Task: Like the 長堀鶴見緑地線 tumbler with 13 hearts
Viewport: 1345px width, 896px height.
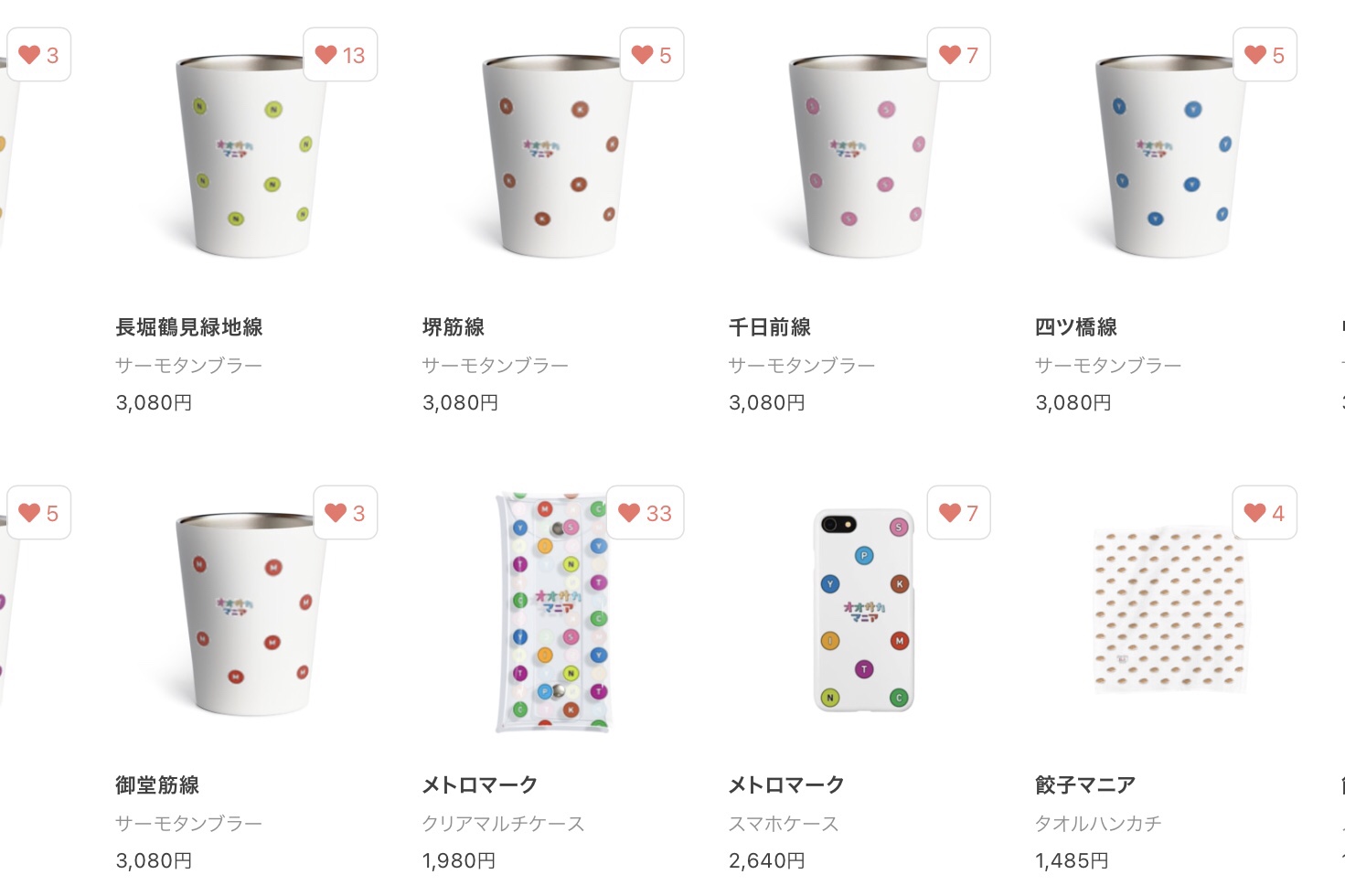Action: click(340, 55)
